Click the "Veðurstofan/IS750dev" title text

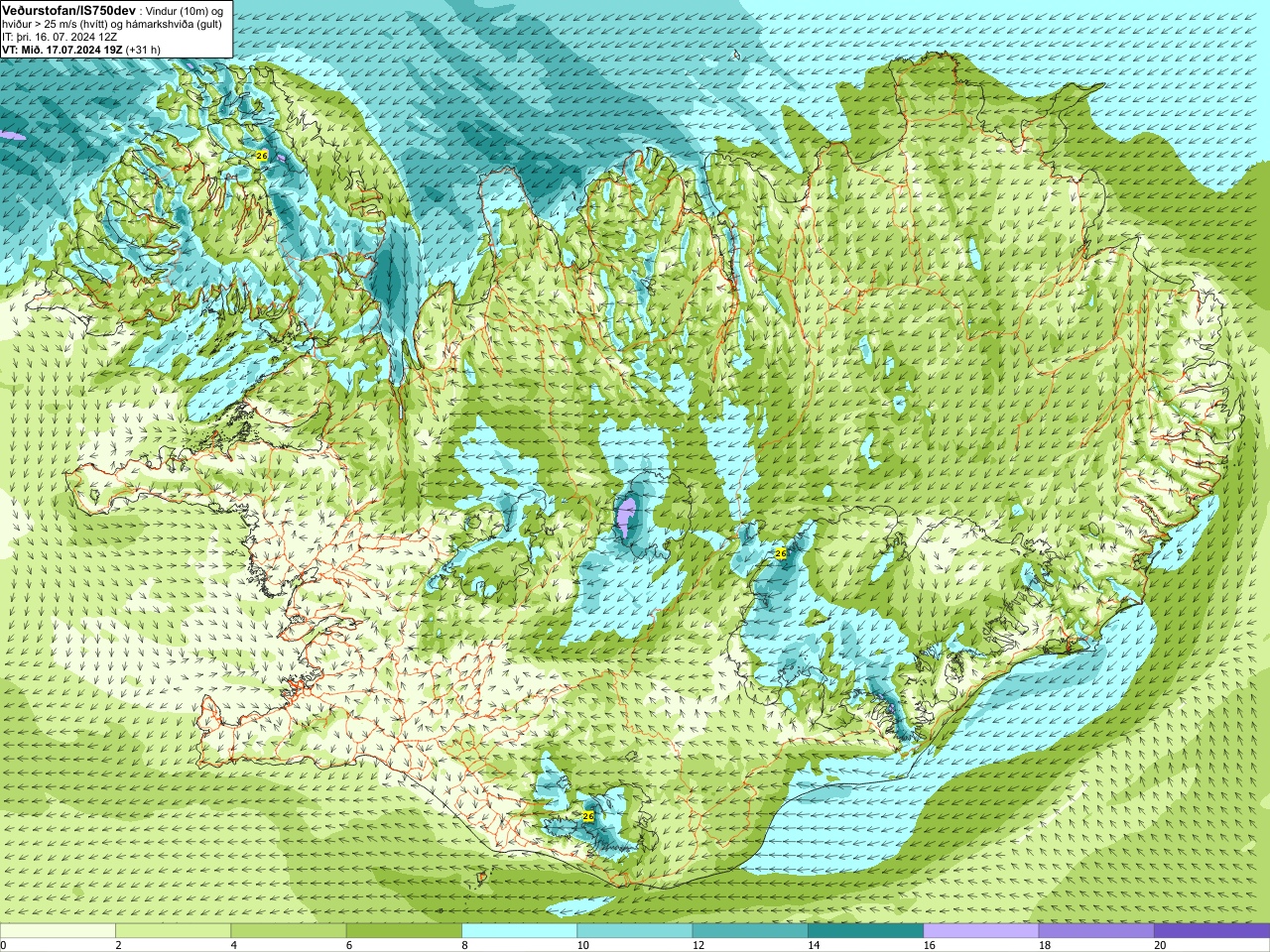pos(69,9)
